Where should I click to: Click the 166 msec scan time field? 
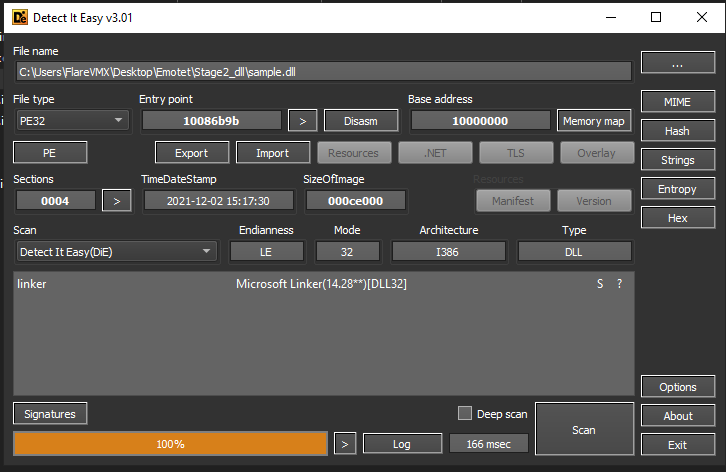(x=488, y=444)
